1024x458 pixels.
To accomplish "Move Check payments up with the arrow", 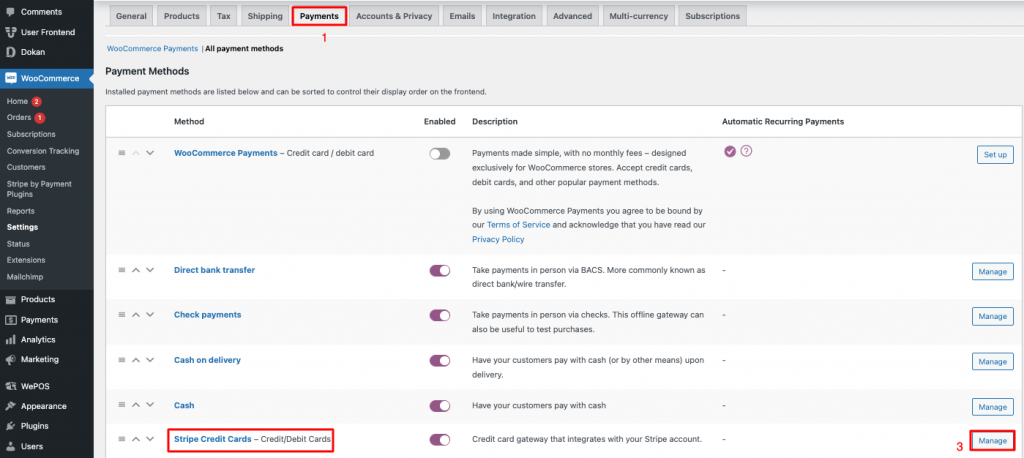I will coord(136,315).
